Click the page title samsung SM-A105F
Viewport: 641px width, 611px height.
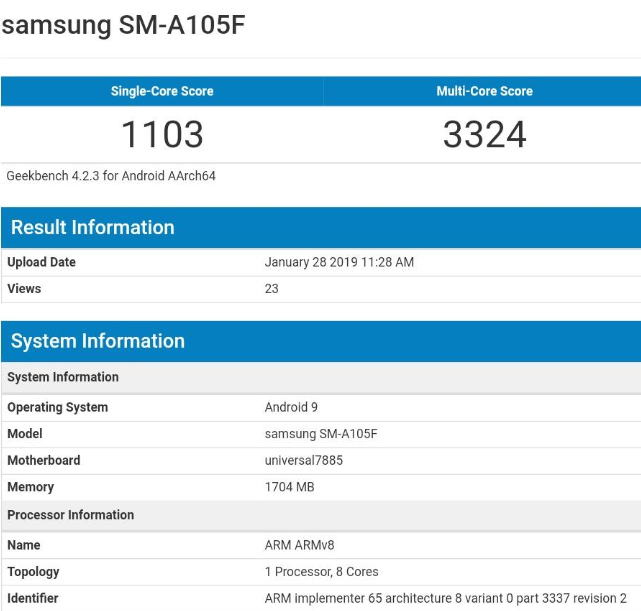pyautogui.click(x=123, y=25)
